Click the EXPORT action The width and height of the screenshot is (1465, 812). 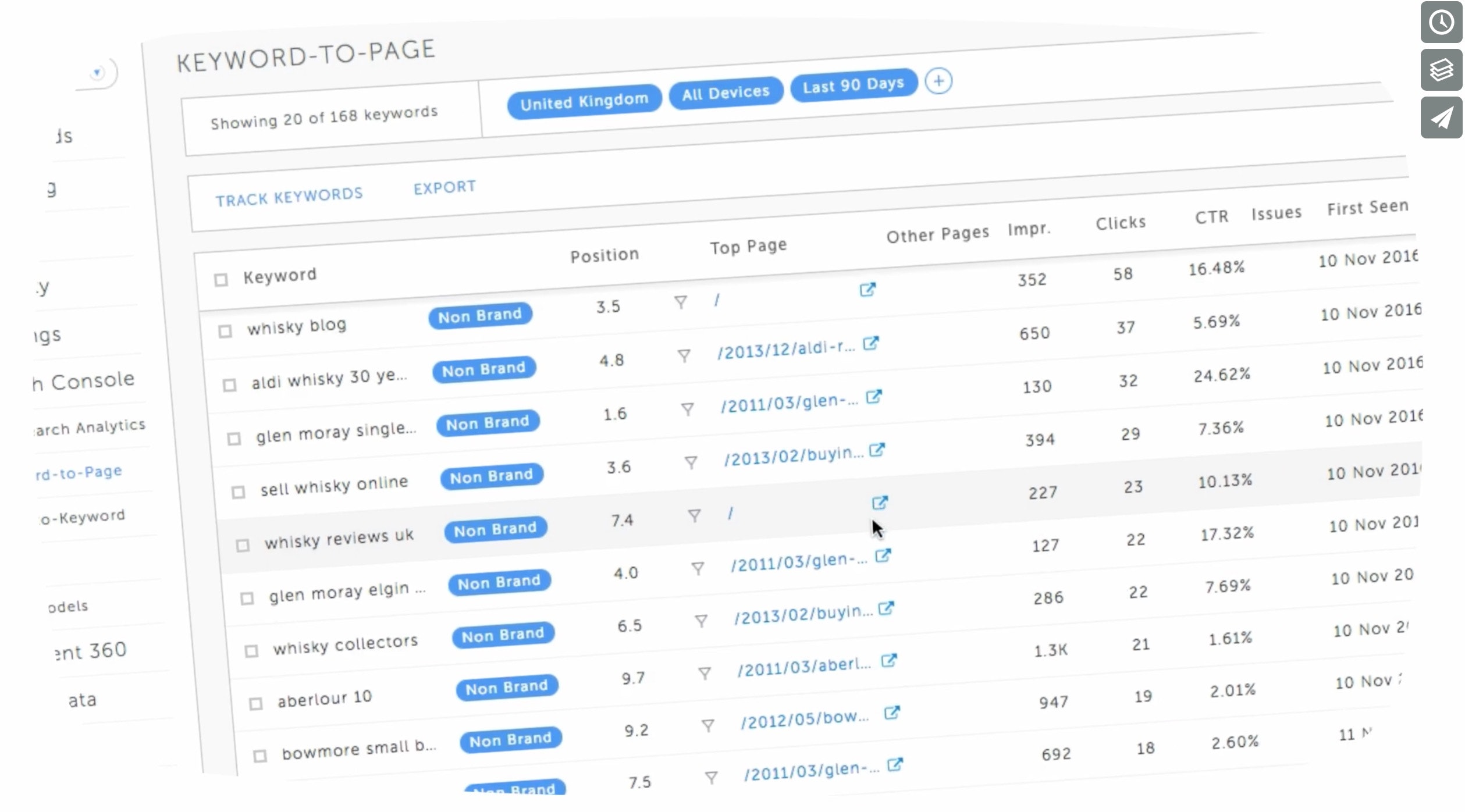[445, 187]
